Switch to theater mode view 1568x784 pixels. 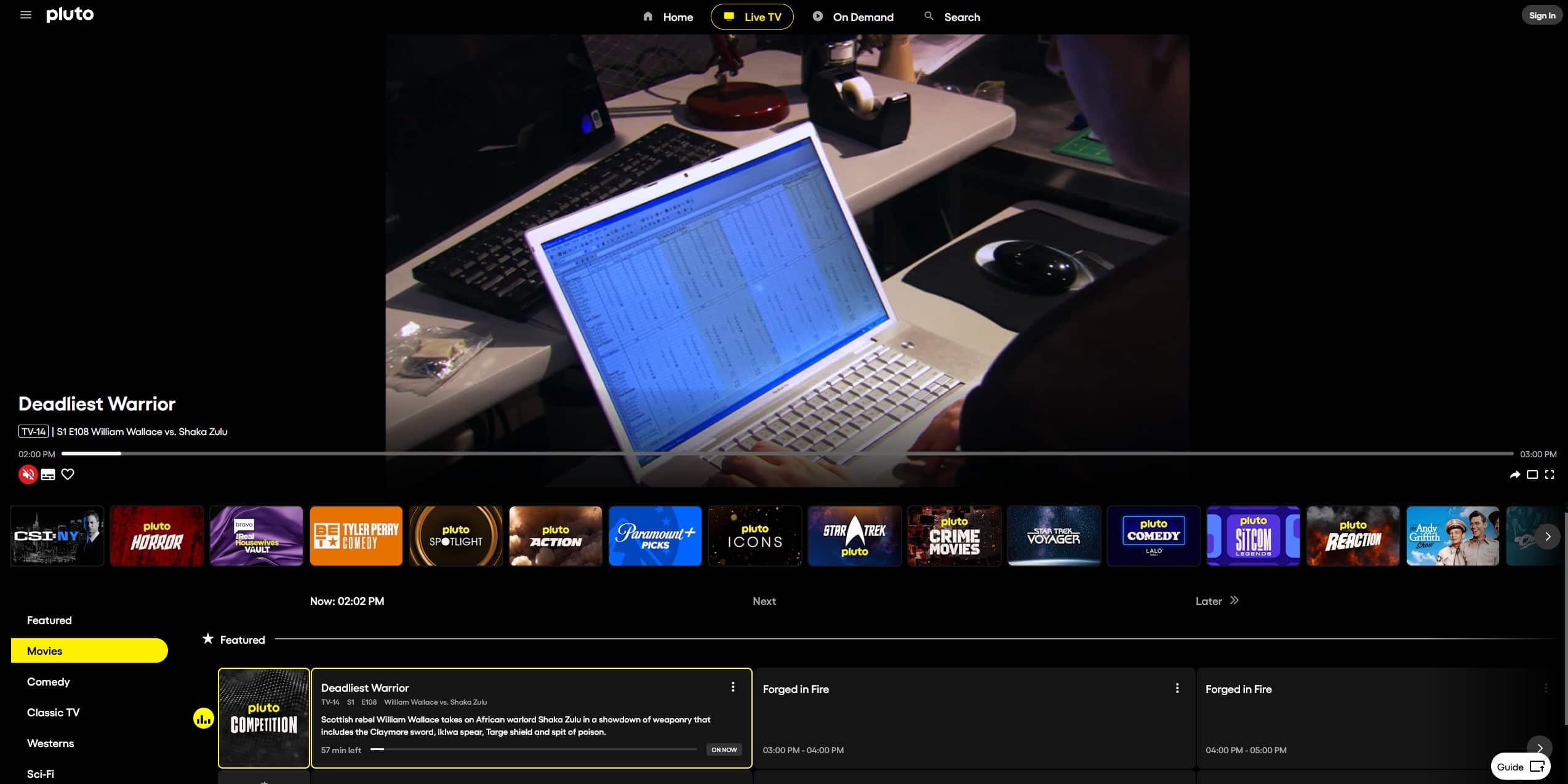click(1532, 474)
